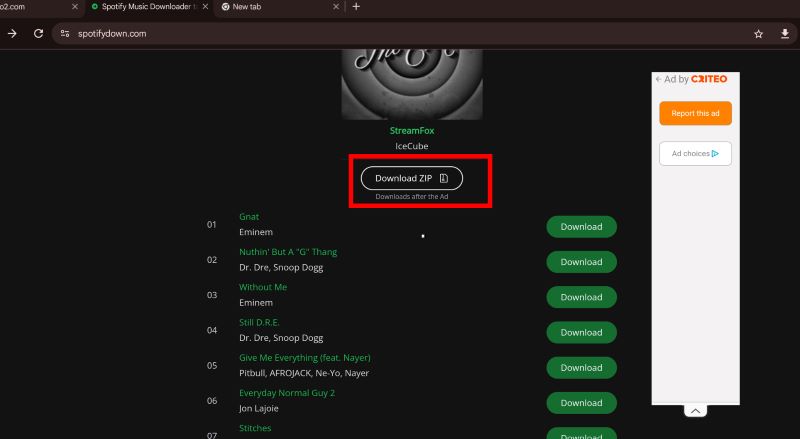The height and width of the screenshot is (439, 800).
Task: Open the Nuthin' But A "G" Thang title
Action: (288, 252)
